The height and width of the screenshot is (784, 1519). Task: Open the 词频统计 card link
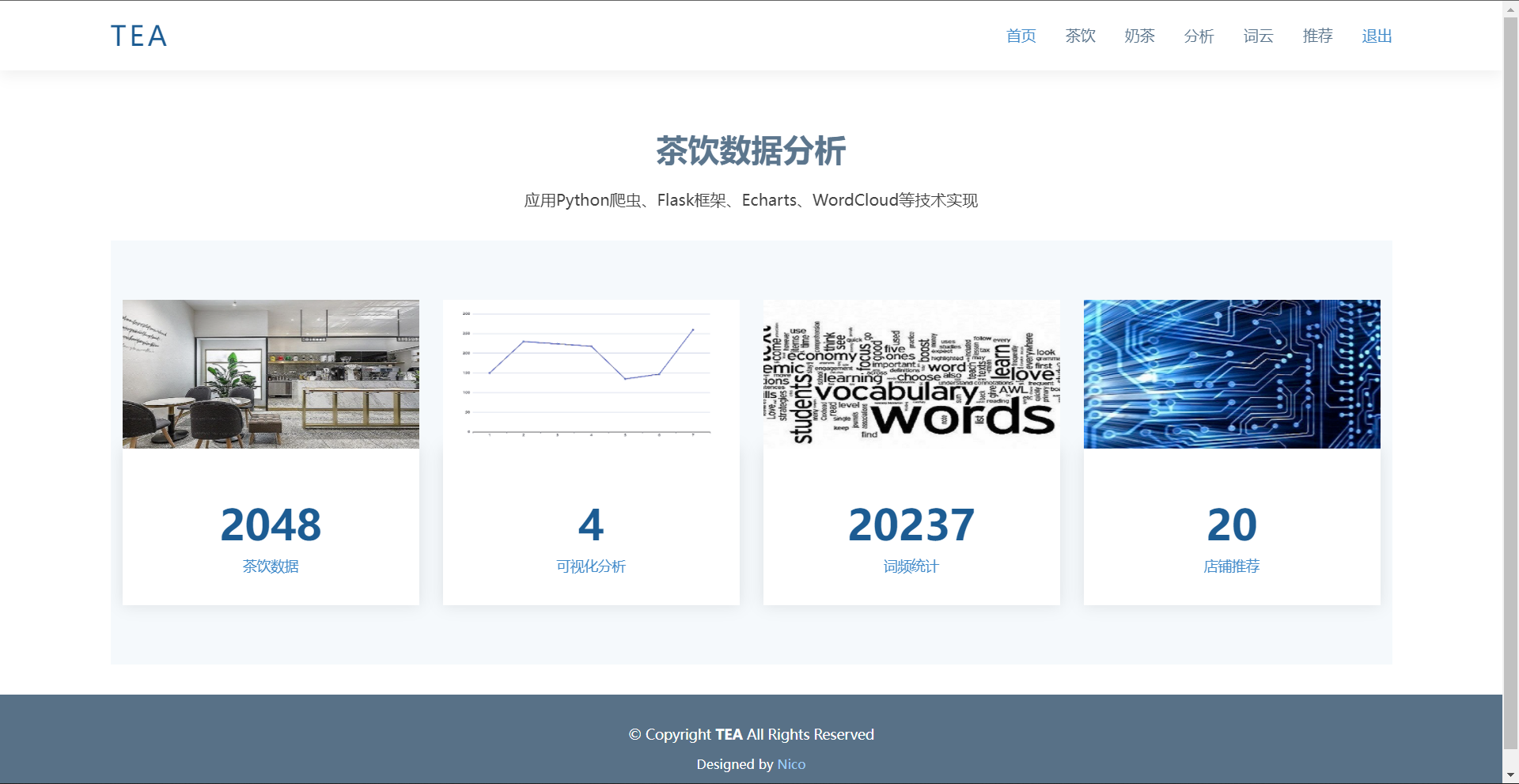pyautogui.click(x=911, y=566)
